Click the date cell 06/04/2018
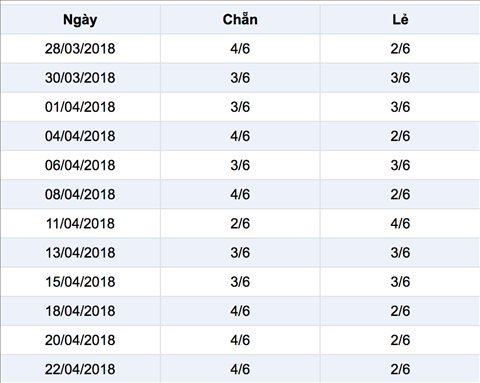This screenshot has height=383, width=480. tap(80, 165)
